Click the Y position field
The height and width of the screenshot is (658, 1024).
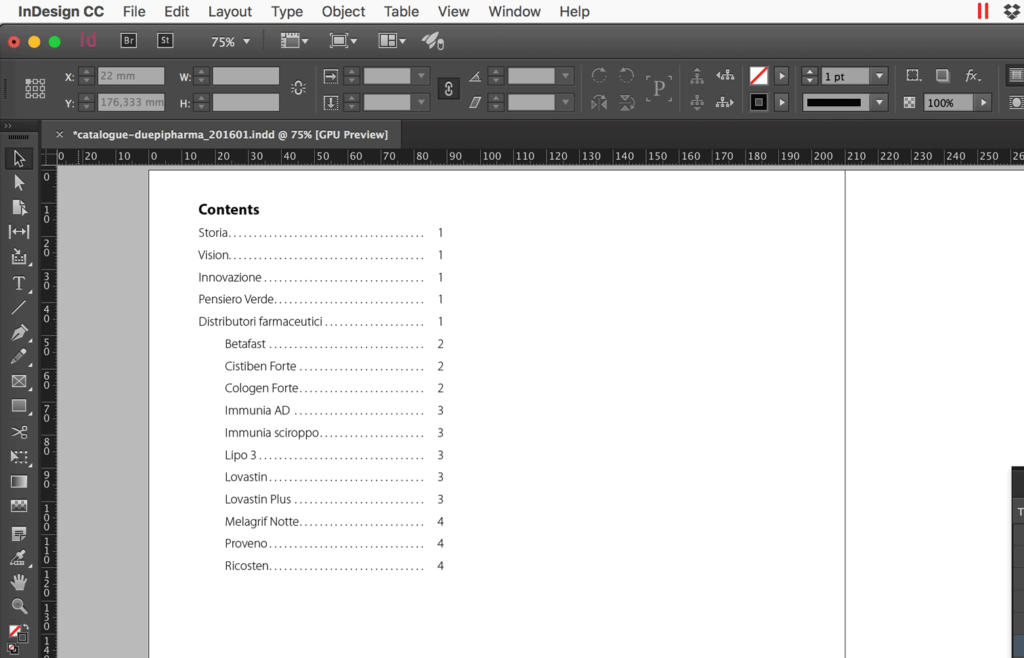(x=131, y=102)
